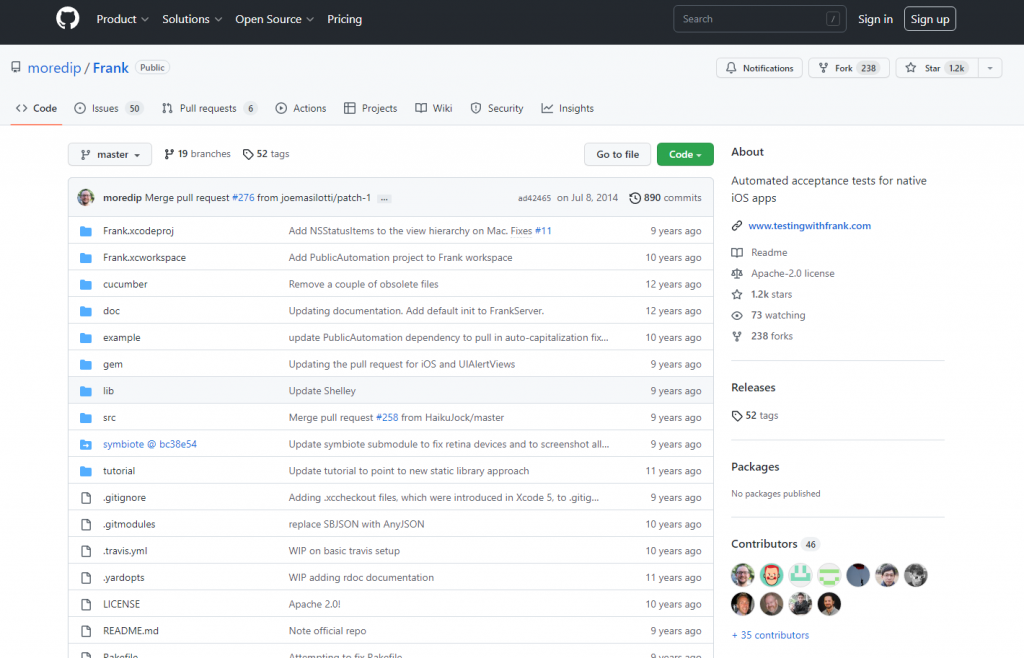Open the Security tab

(497, 108)
